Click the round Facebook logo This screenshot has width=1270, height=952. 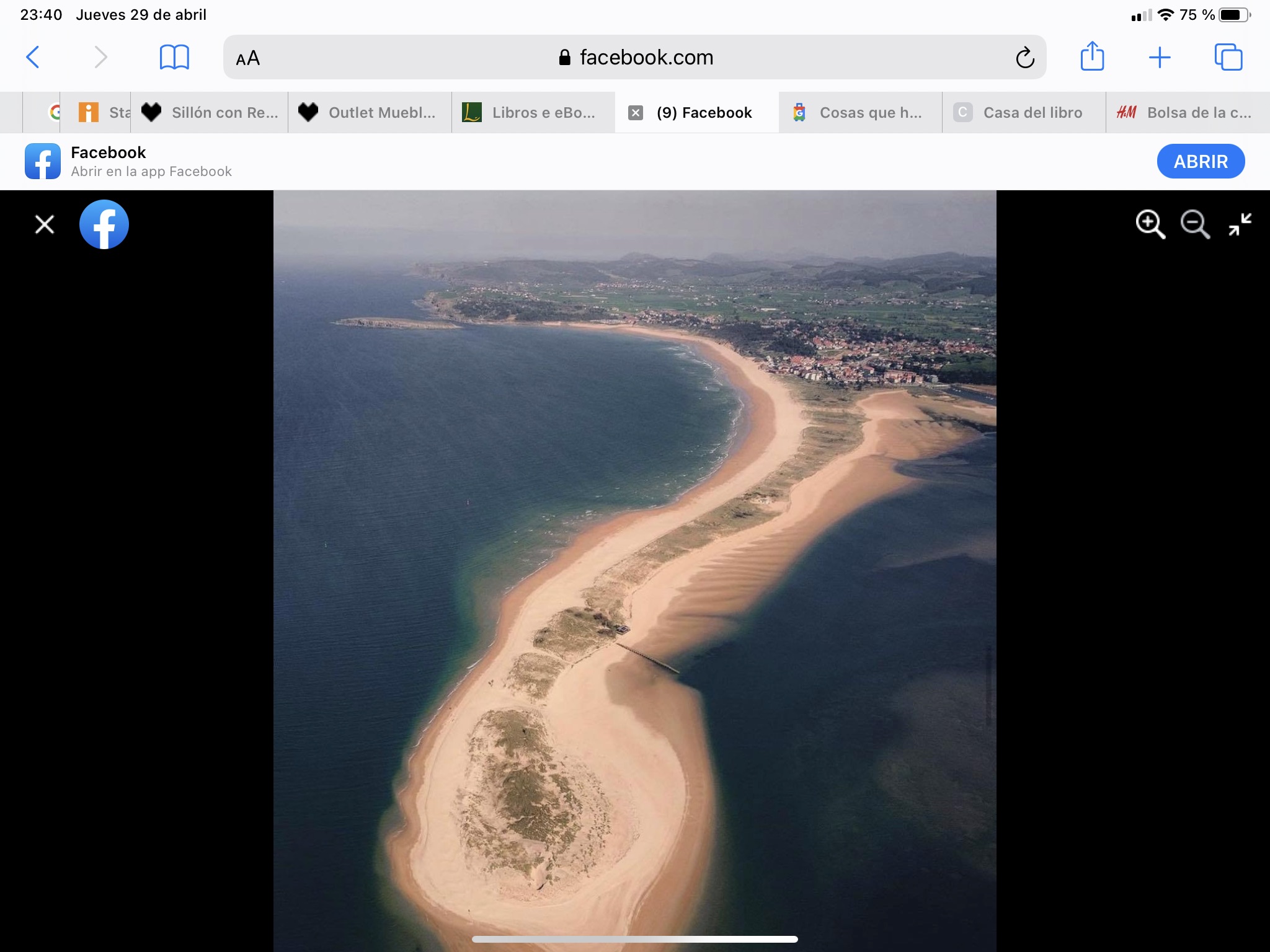104,224
